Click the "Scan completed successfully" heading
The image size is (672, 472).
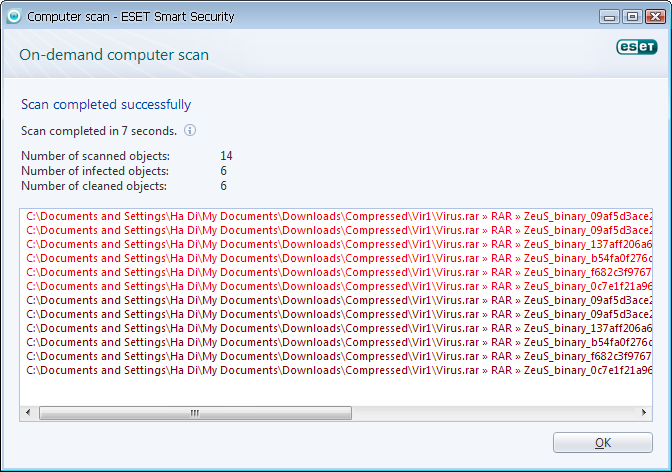[106, 105]
